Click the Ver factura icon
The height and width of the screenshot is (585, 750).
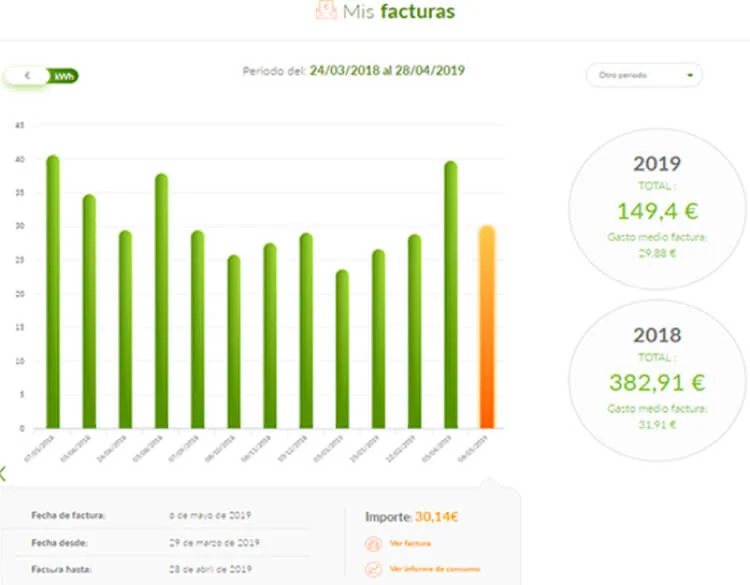point(373,544)
